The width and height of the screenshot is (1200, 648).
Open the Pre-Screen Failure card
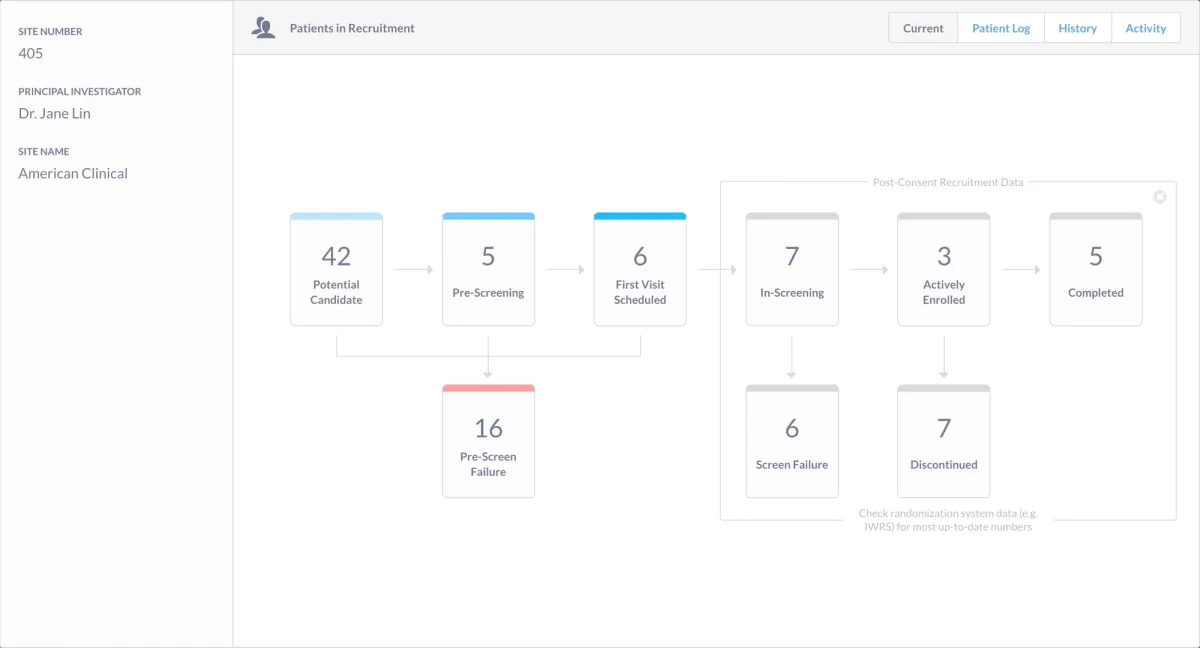(488, 442)
